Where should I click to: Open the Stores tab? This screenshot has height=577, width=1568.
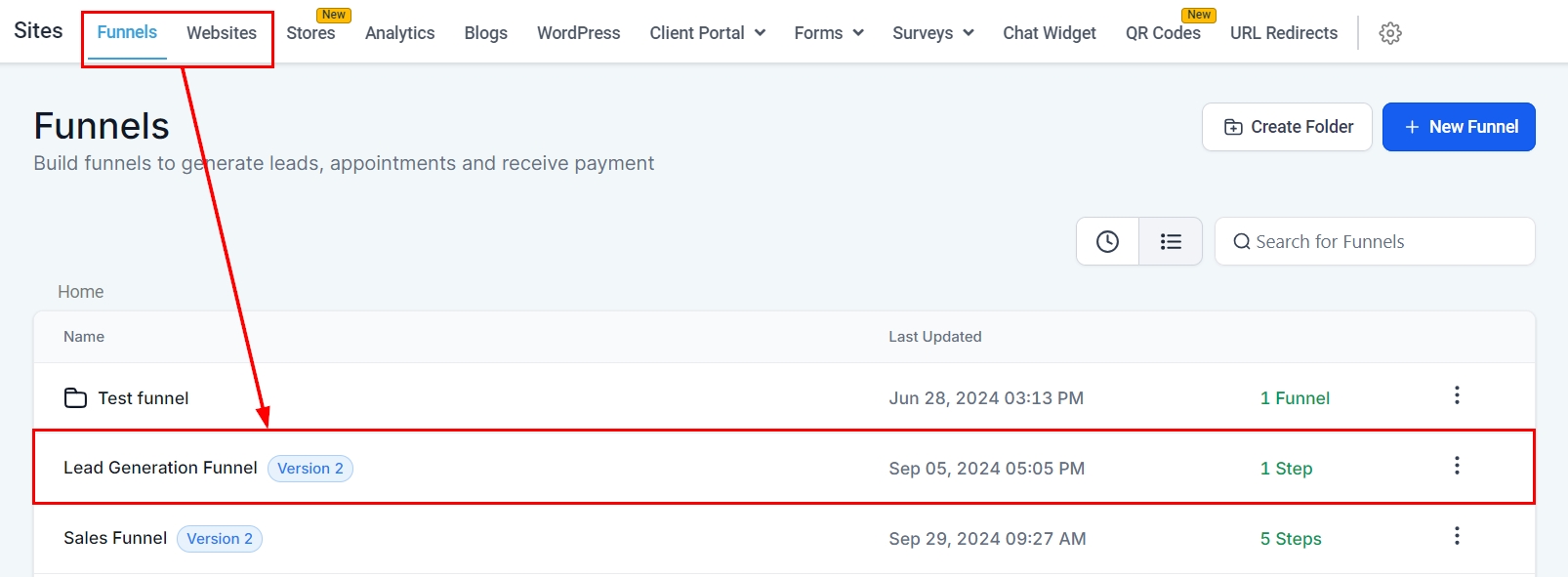[310, 33]
